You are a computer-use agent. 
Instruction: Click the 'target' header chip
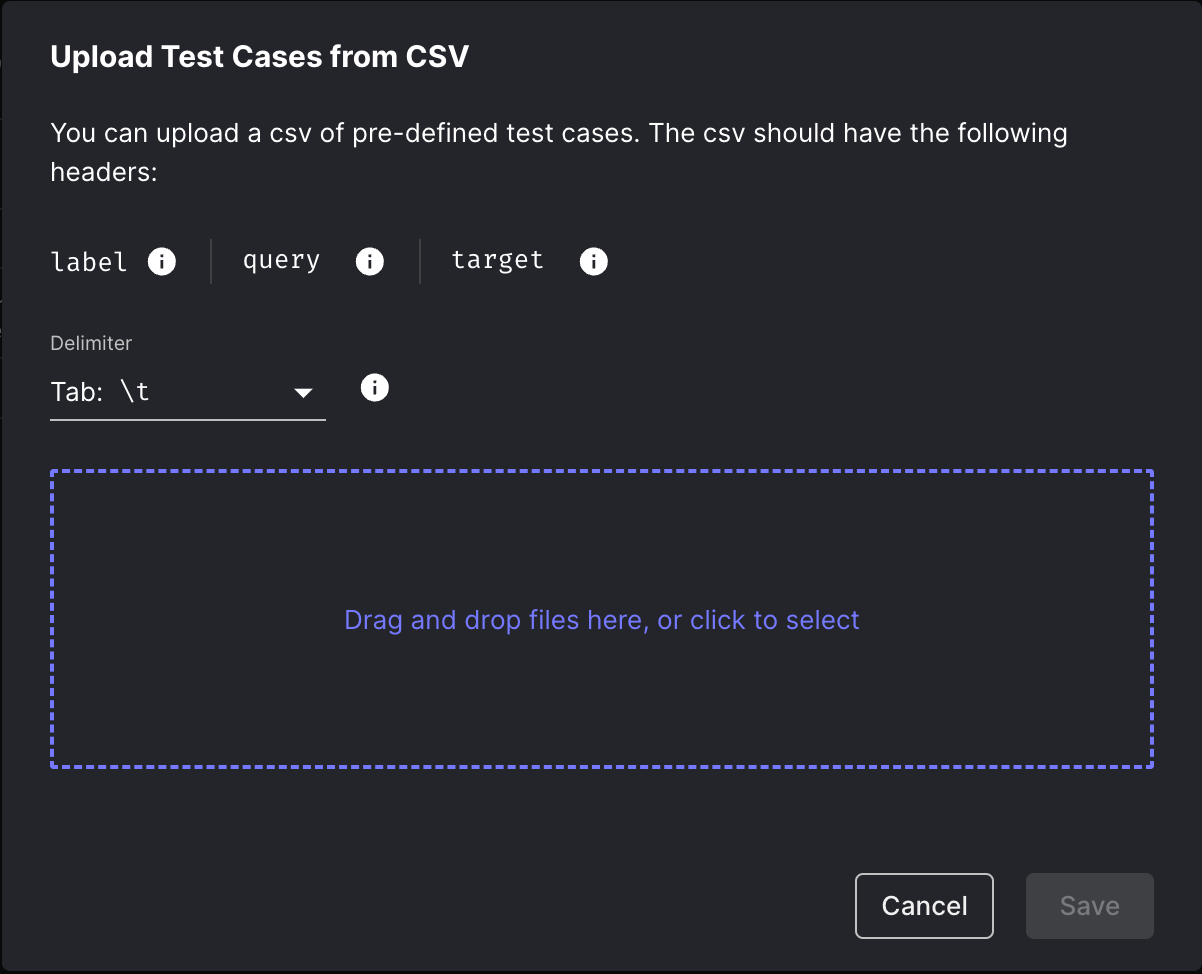click(497, 261)
